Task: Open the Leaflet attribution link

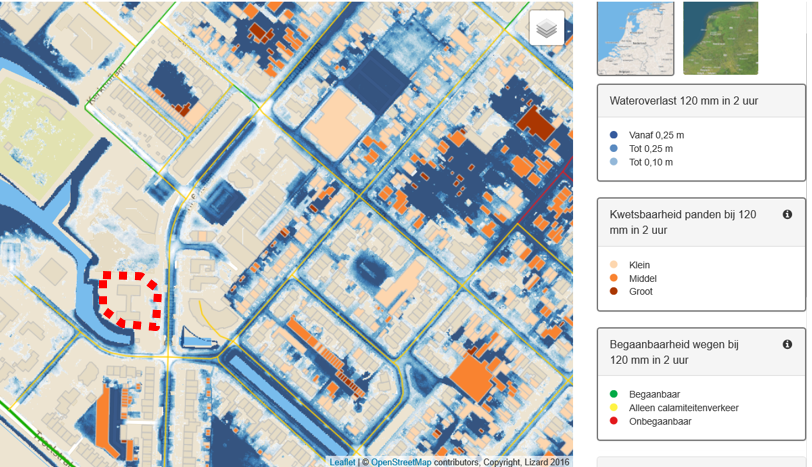Action: pyautogui.click(x=342, y=461)
